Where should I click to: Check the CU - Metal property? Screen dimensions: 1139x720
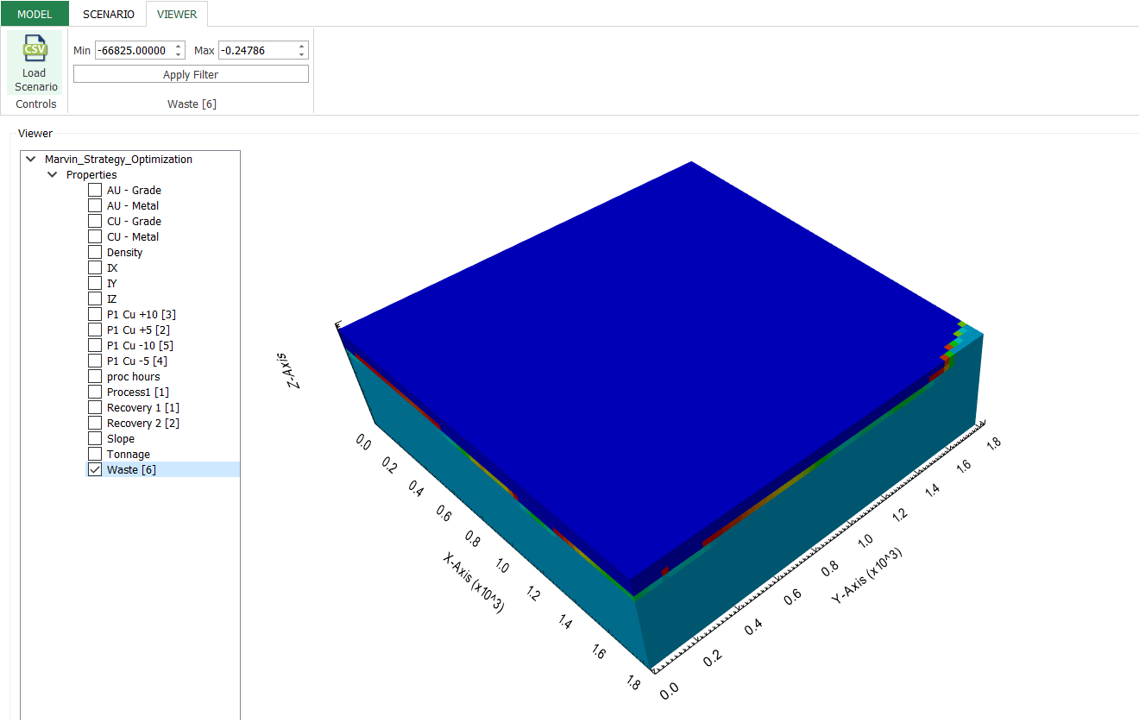point(95,237)
